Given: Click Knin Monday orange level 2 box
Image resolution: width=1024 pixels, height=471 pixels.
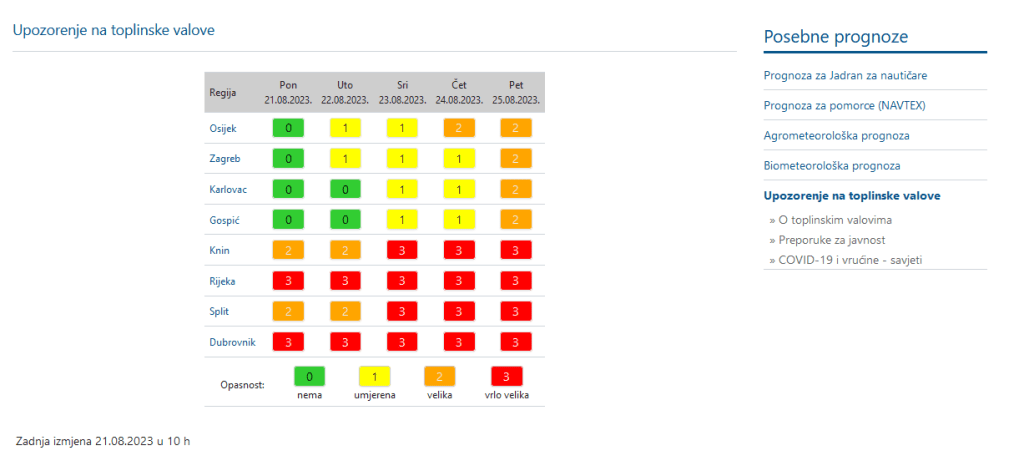Looking at the screenshot, I should 289,250.
